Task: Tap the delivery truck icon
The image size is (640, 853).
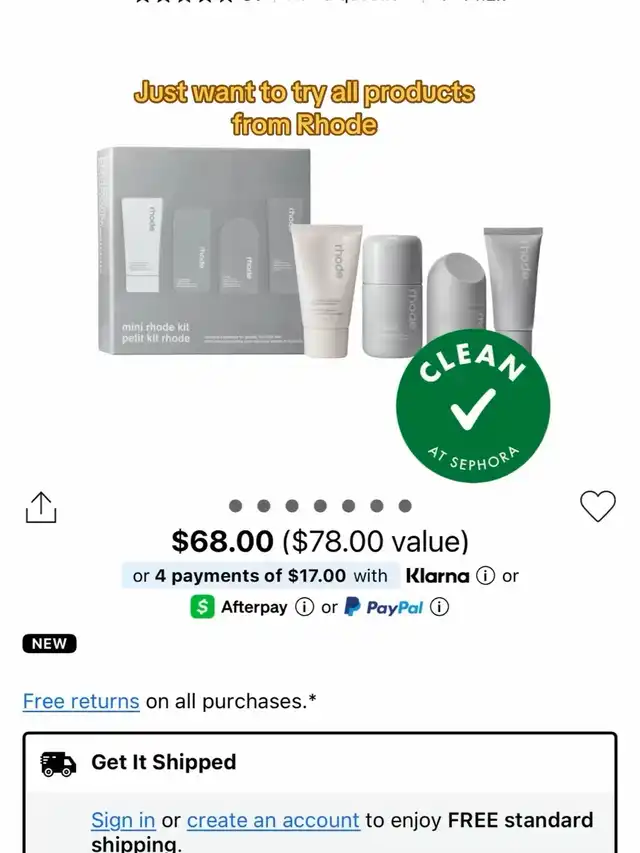Action: 58,764
